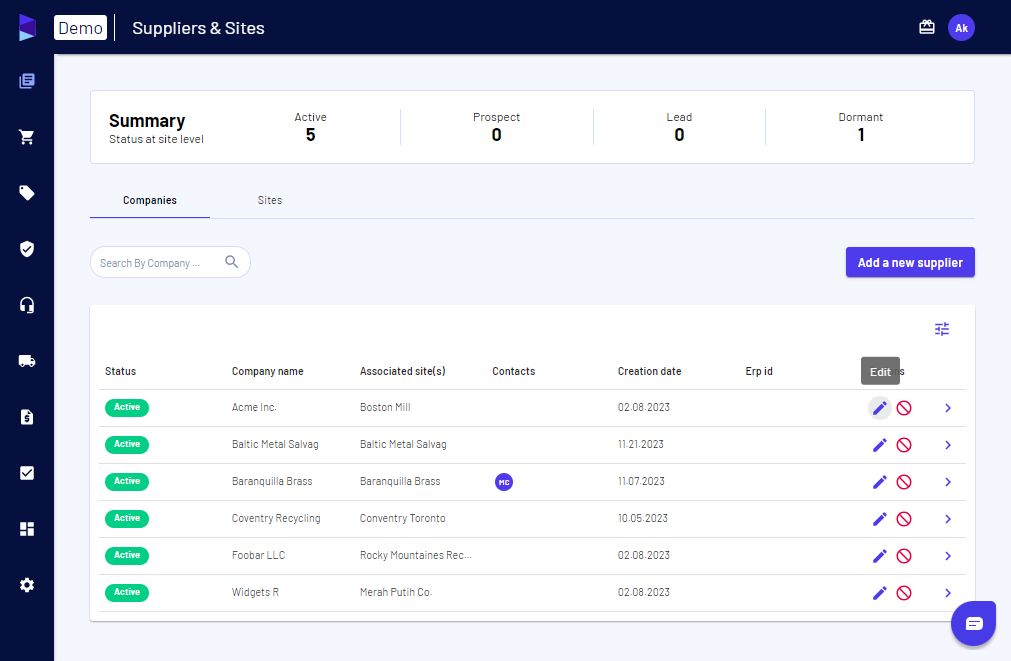Open the documents library sidebar icon
This screenshot has height=661, width=1011.
click(x=27, y=81)
